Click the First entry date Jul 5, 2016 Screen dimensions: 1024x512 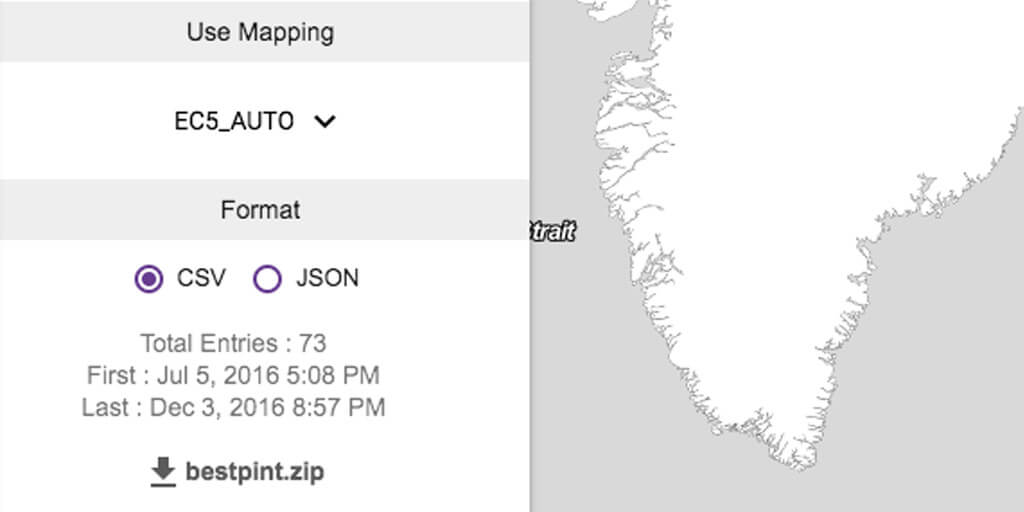tap(233, 375)
